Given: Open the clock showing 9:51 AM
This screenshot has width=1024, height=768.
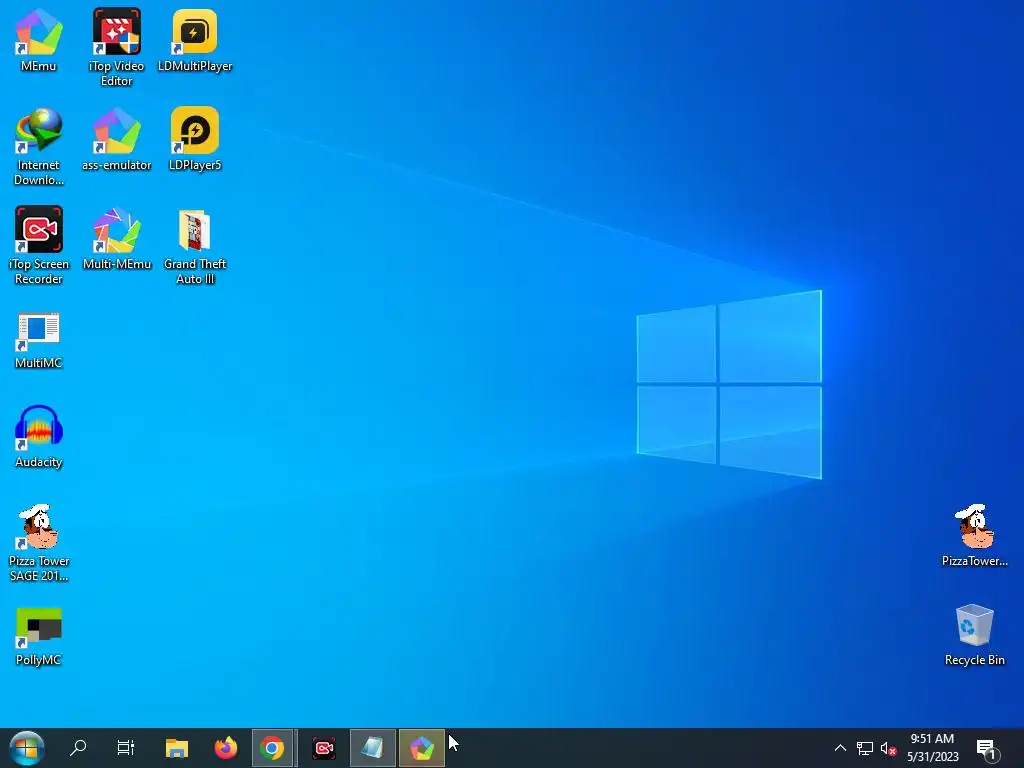Looking at the screenshot, I should 933,748.
